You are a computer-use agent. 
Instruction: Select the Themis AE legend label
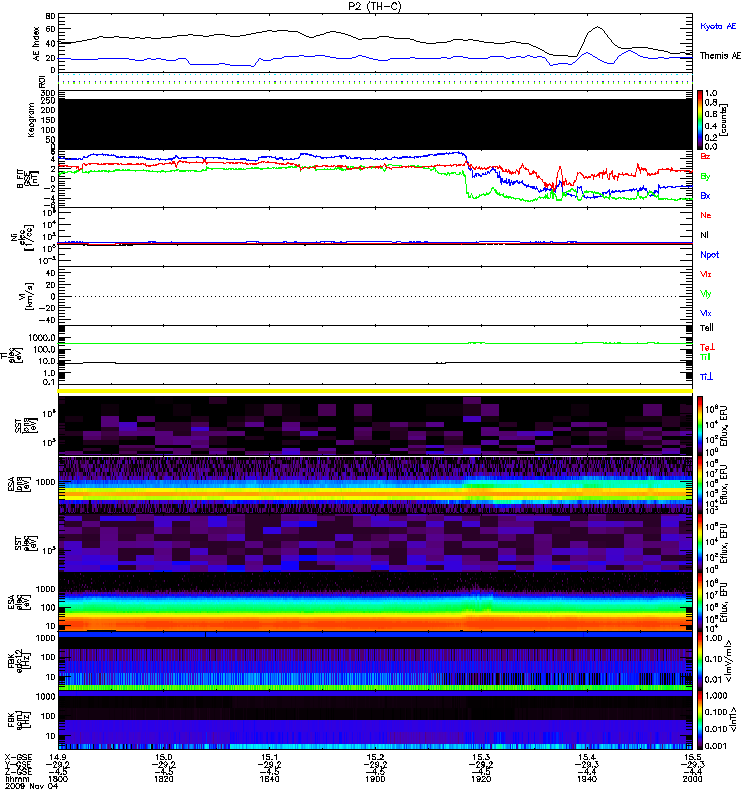point(720,56)
